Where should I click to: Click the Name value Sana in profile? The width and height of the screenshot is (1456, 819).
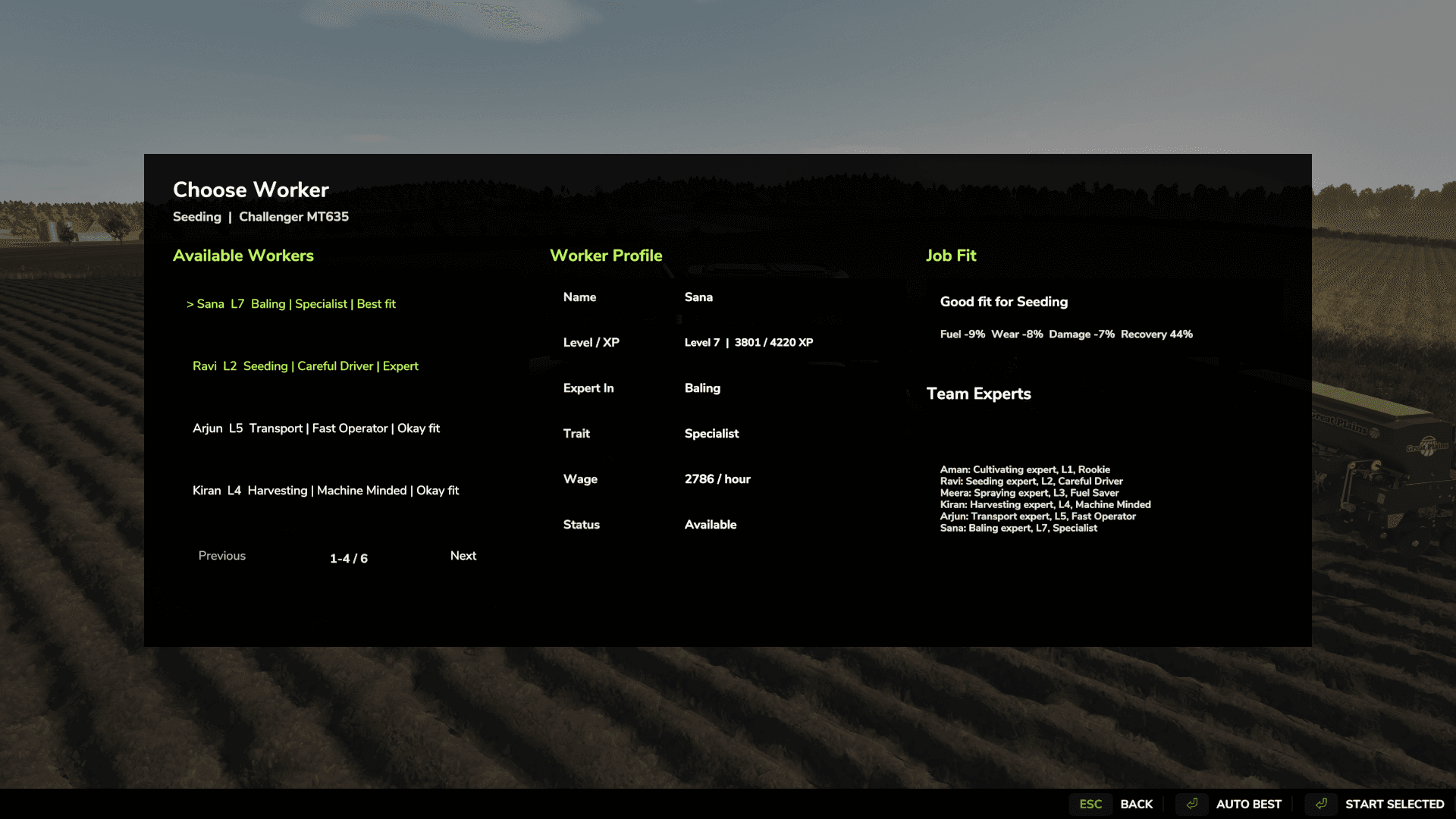698,297
